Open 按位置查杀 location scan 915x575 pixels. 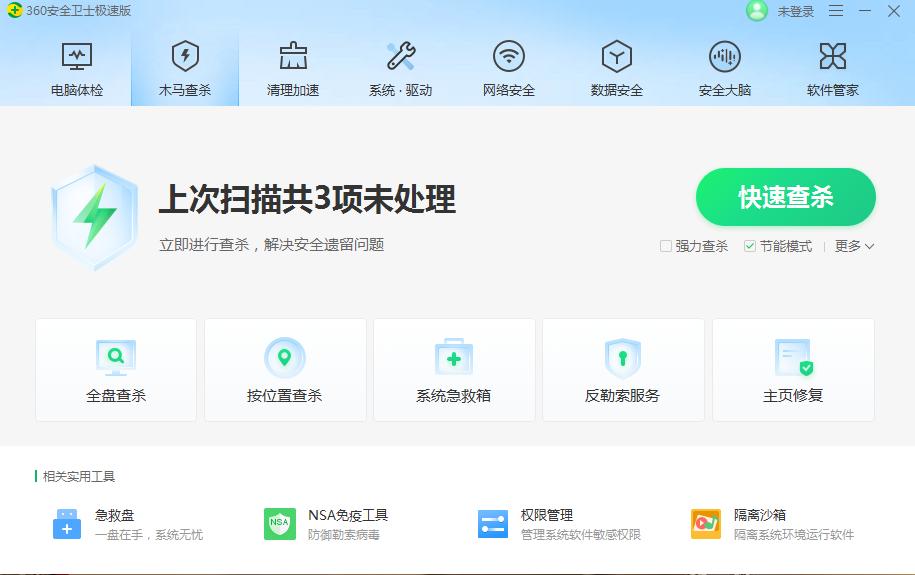(285, 370)
